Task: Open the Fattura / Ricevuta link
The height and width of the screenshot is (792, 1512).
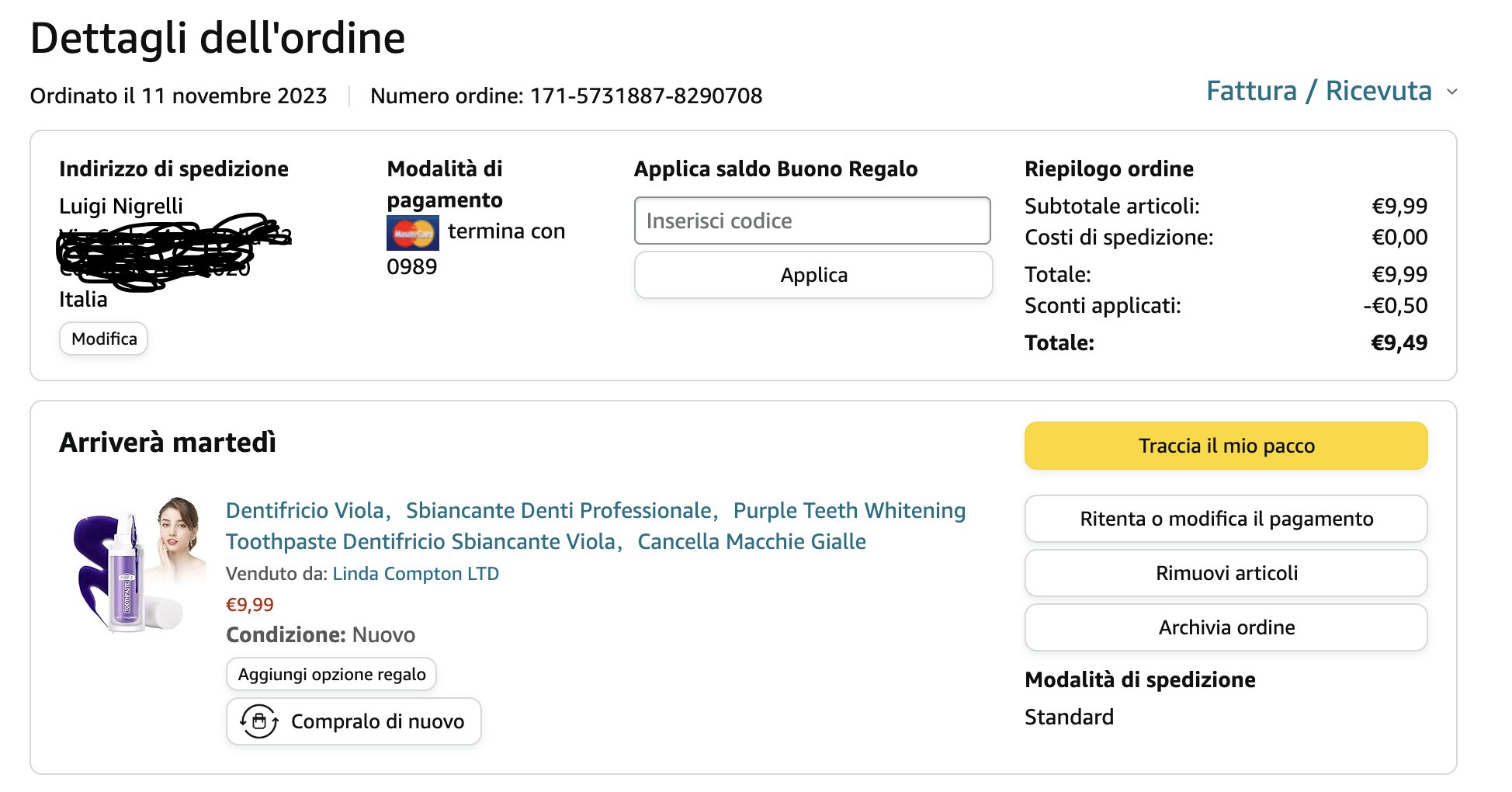Action: coord(1318,92)
